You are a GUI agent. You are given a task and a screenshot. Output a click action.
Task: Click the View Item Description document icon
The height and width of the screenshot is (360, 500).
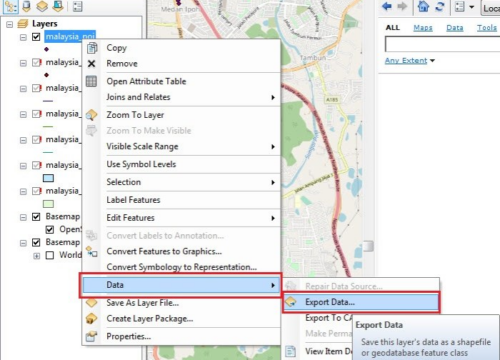[291, 351]
